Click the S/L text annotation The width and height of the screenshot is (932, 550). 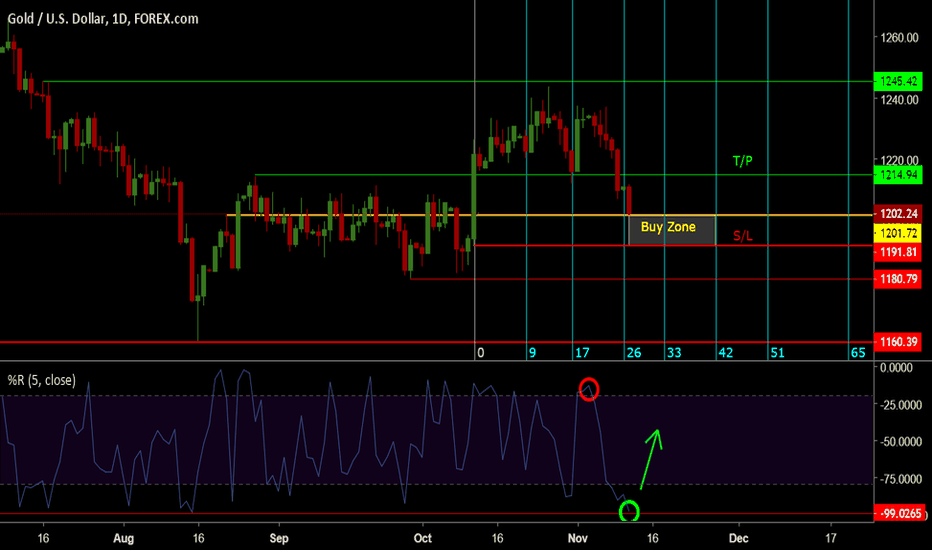click(742, 236)
